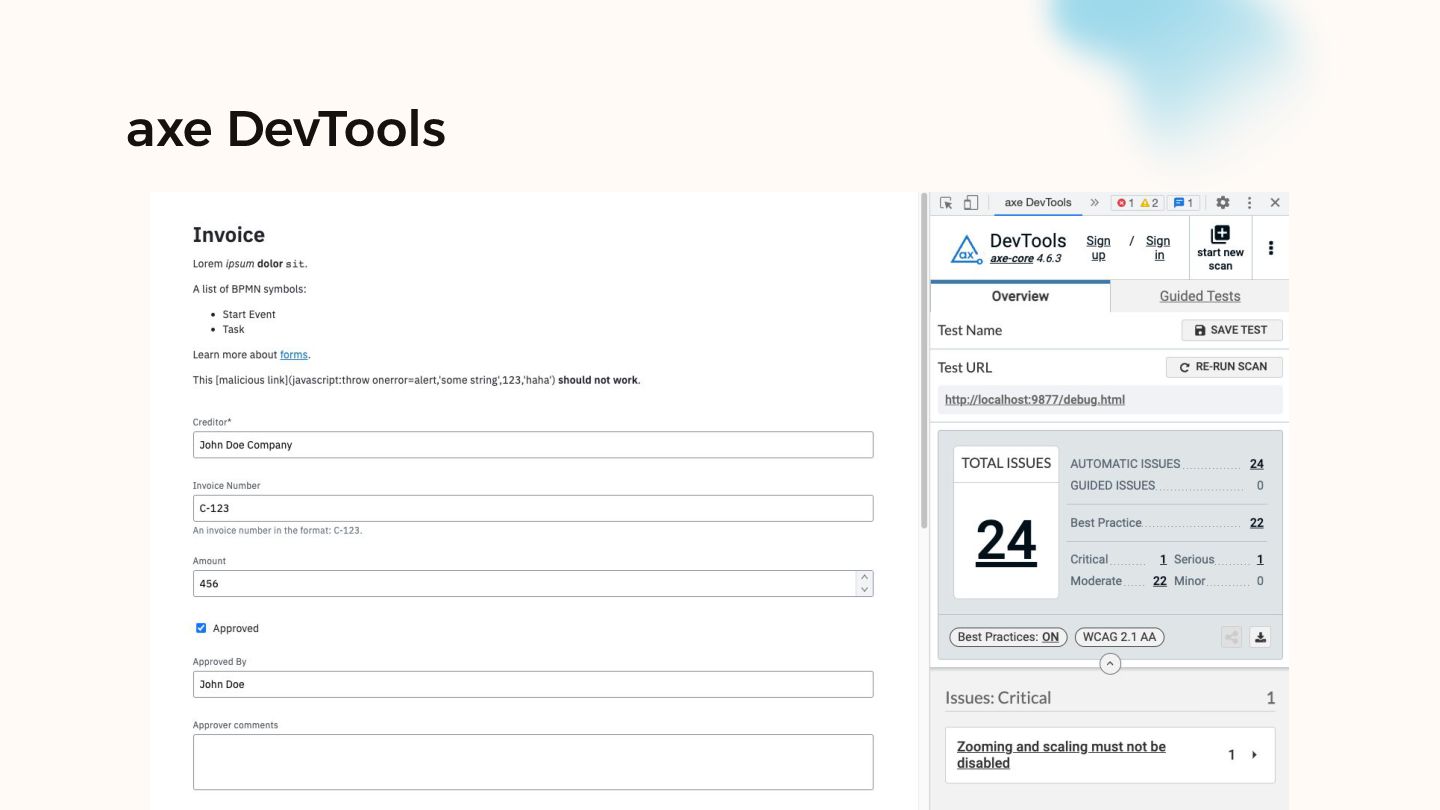Click the share results icon
Screen dimensions: 1440x810
click(1231, 637)
